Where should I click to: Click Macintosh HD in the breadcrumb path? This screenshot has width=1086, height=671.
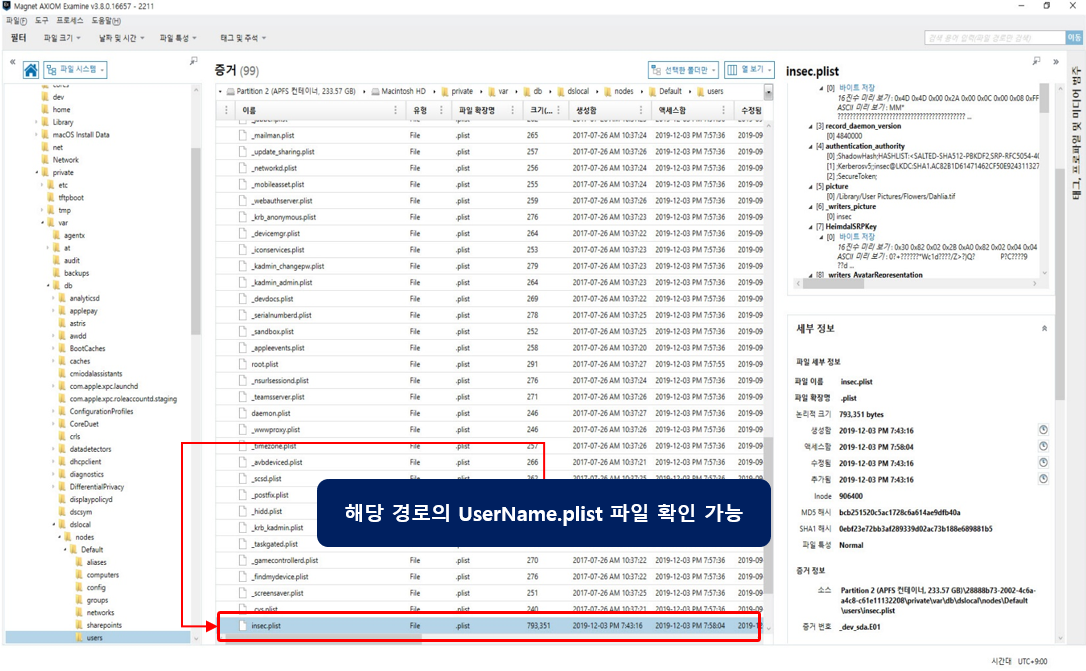coord(406,91)
